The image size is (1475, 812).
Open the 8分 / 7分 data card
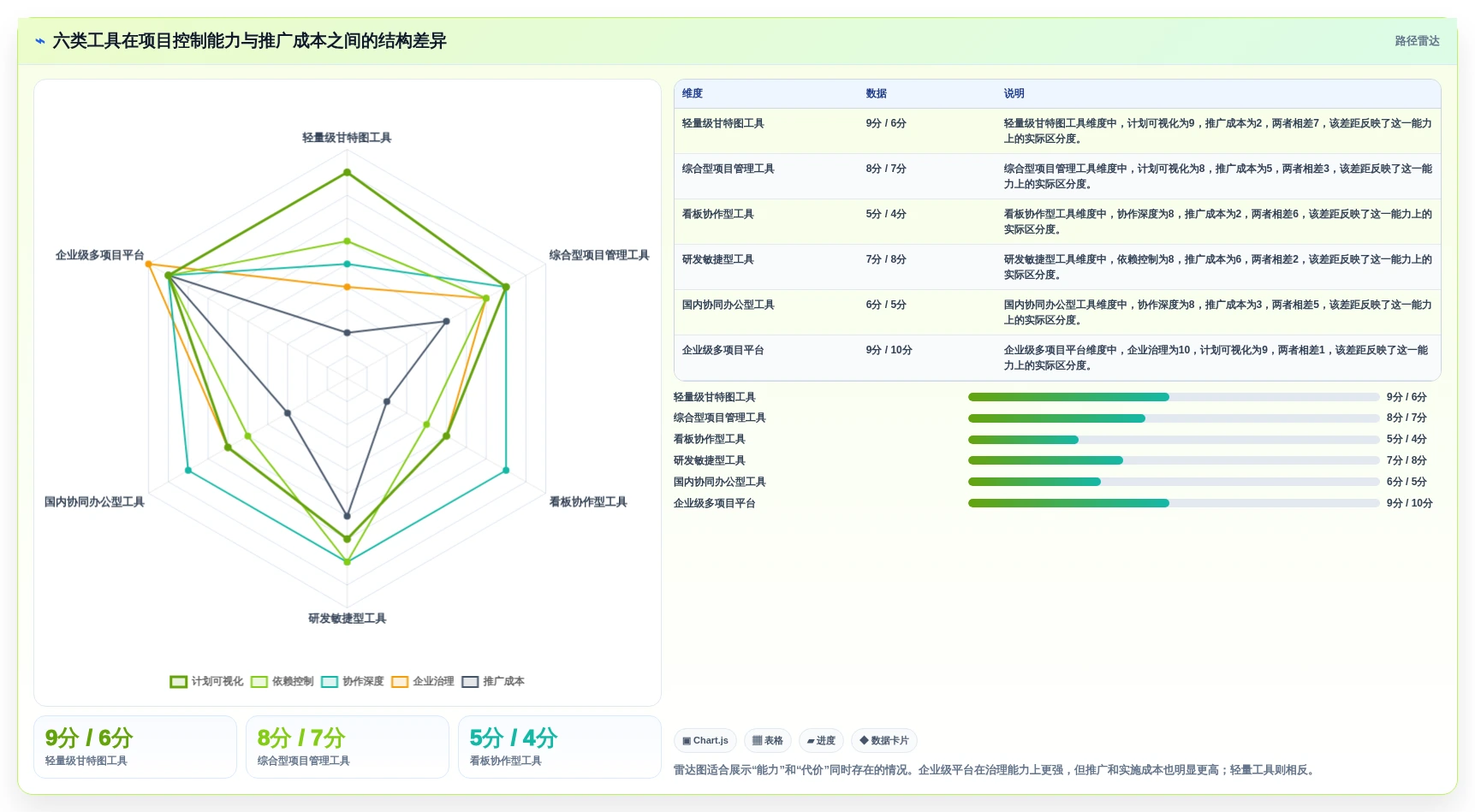(348, 747)
